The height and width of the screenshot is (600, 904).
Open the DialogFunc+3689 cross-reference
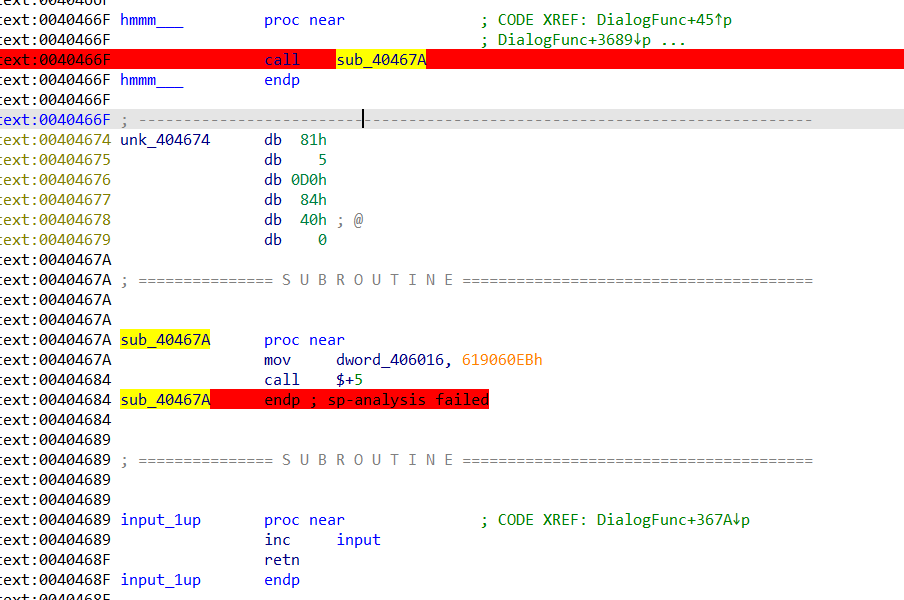pyautogui.click(x=574, y=40)
